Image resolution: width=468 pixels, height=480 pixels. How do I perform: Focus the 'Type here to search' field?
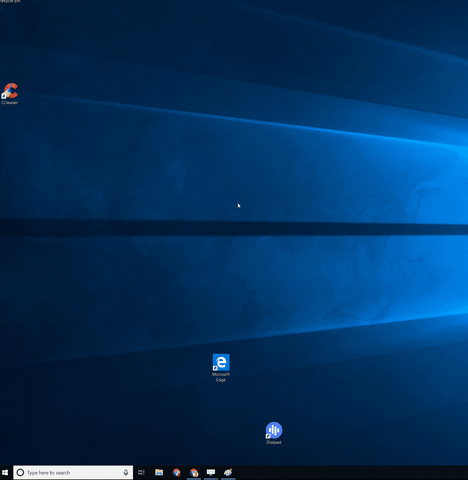click(73, 472)
